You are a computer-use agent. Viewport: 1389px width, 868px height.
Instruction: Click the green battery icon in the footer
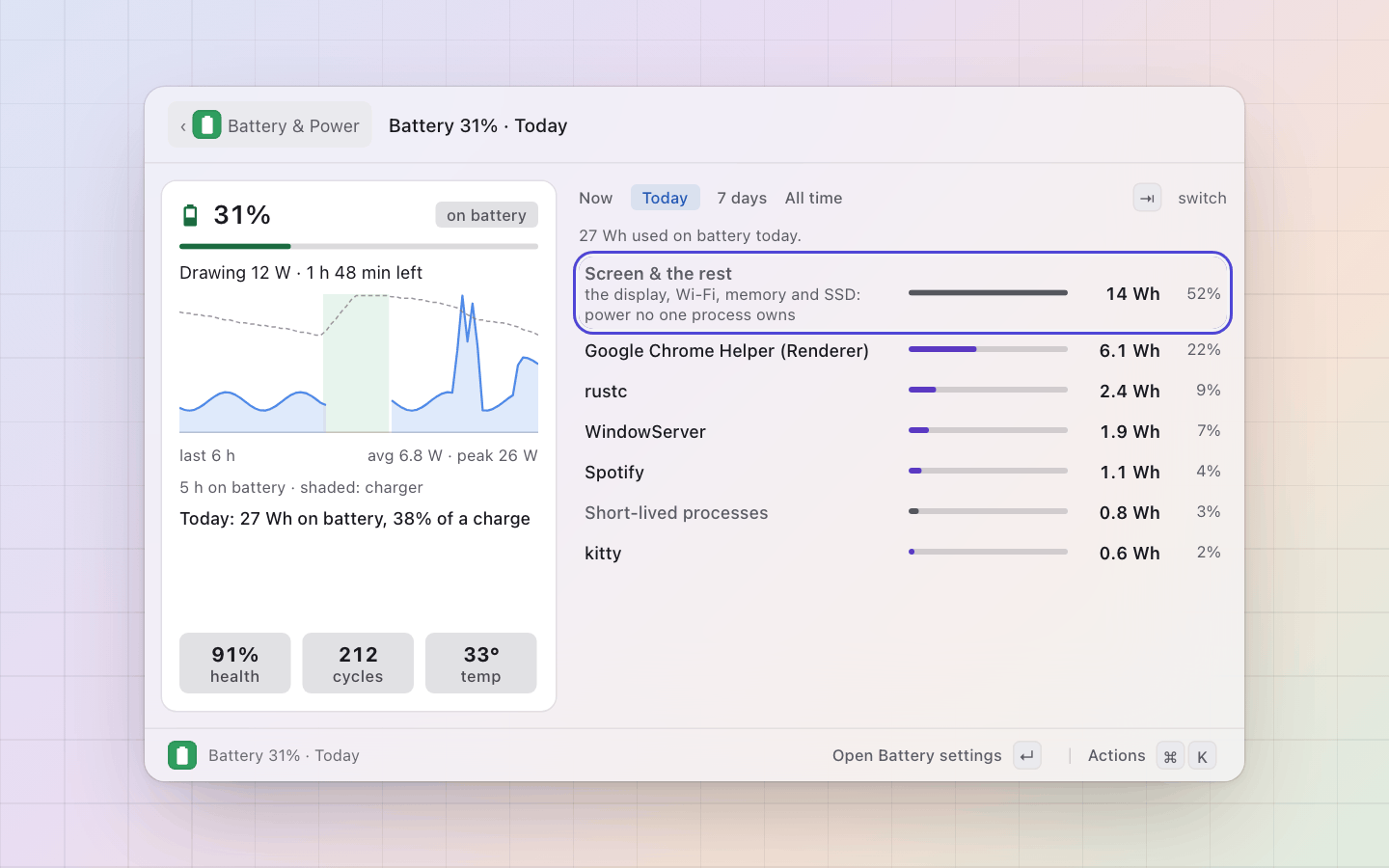pos(182,755)
